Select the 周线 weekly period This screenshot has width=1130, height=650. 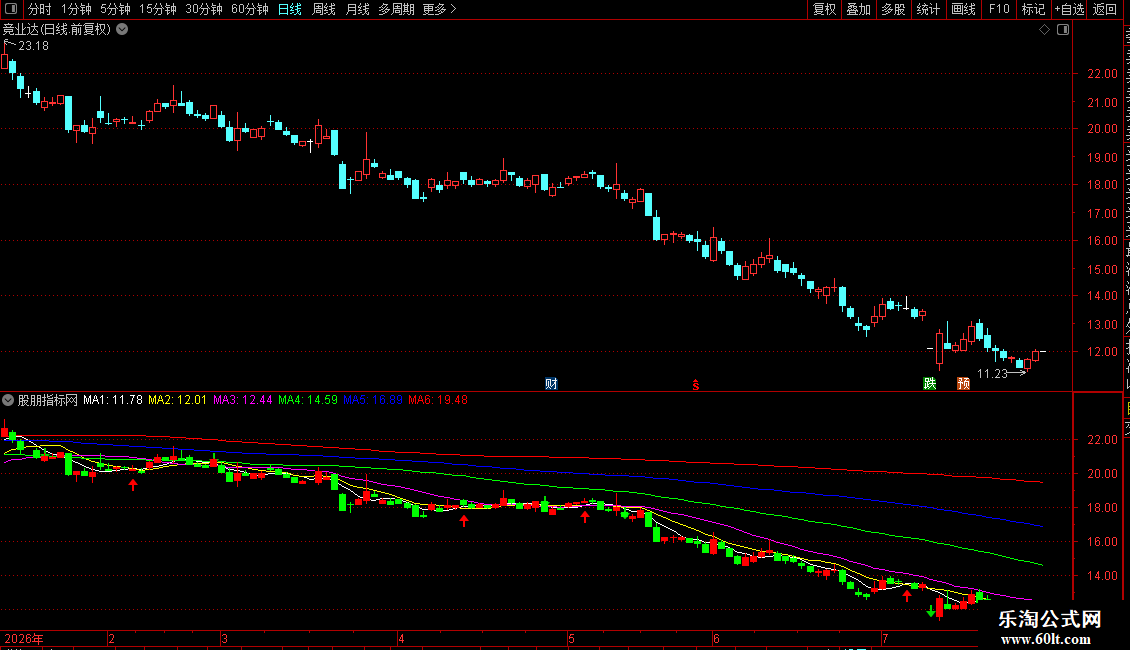coord(324,9)
